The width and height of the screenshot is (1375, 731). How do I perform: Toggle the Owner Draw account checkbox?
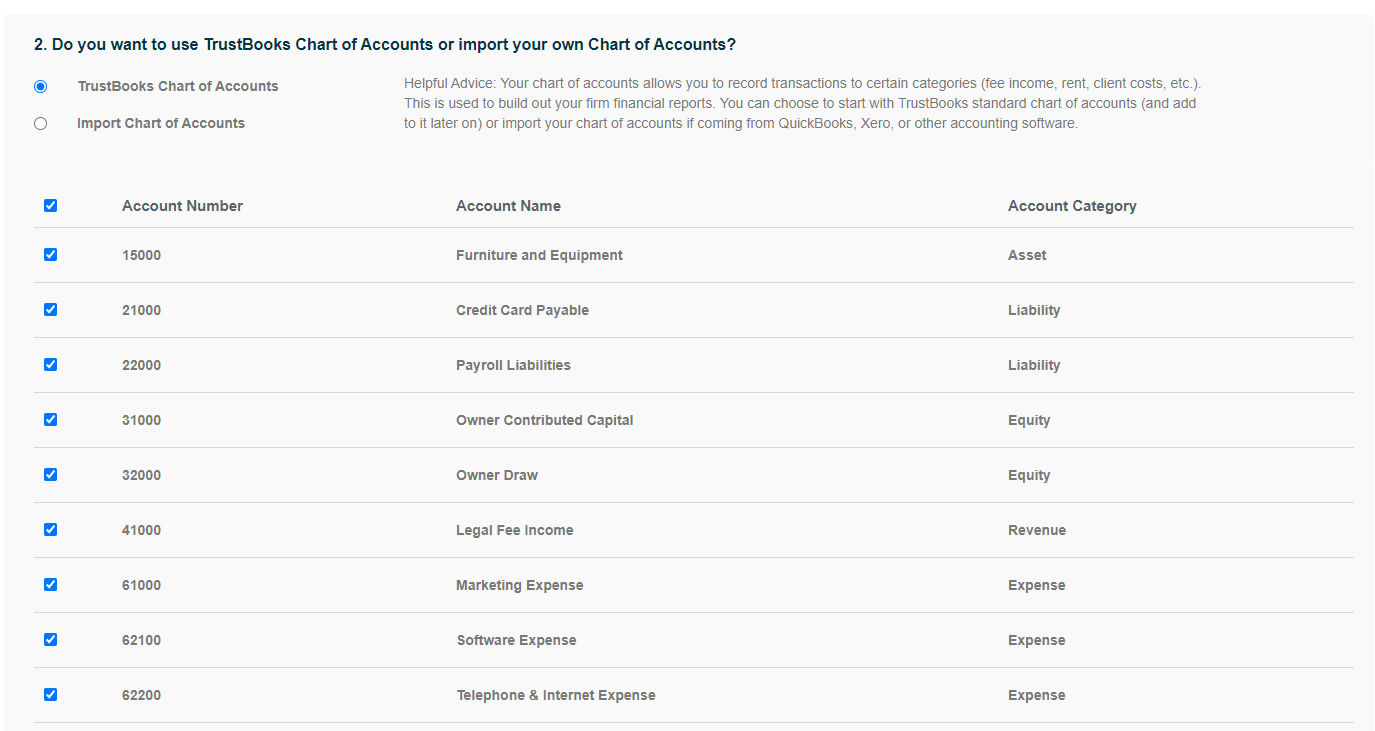pos(50,474)
